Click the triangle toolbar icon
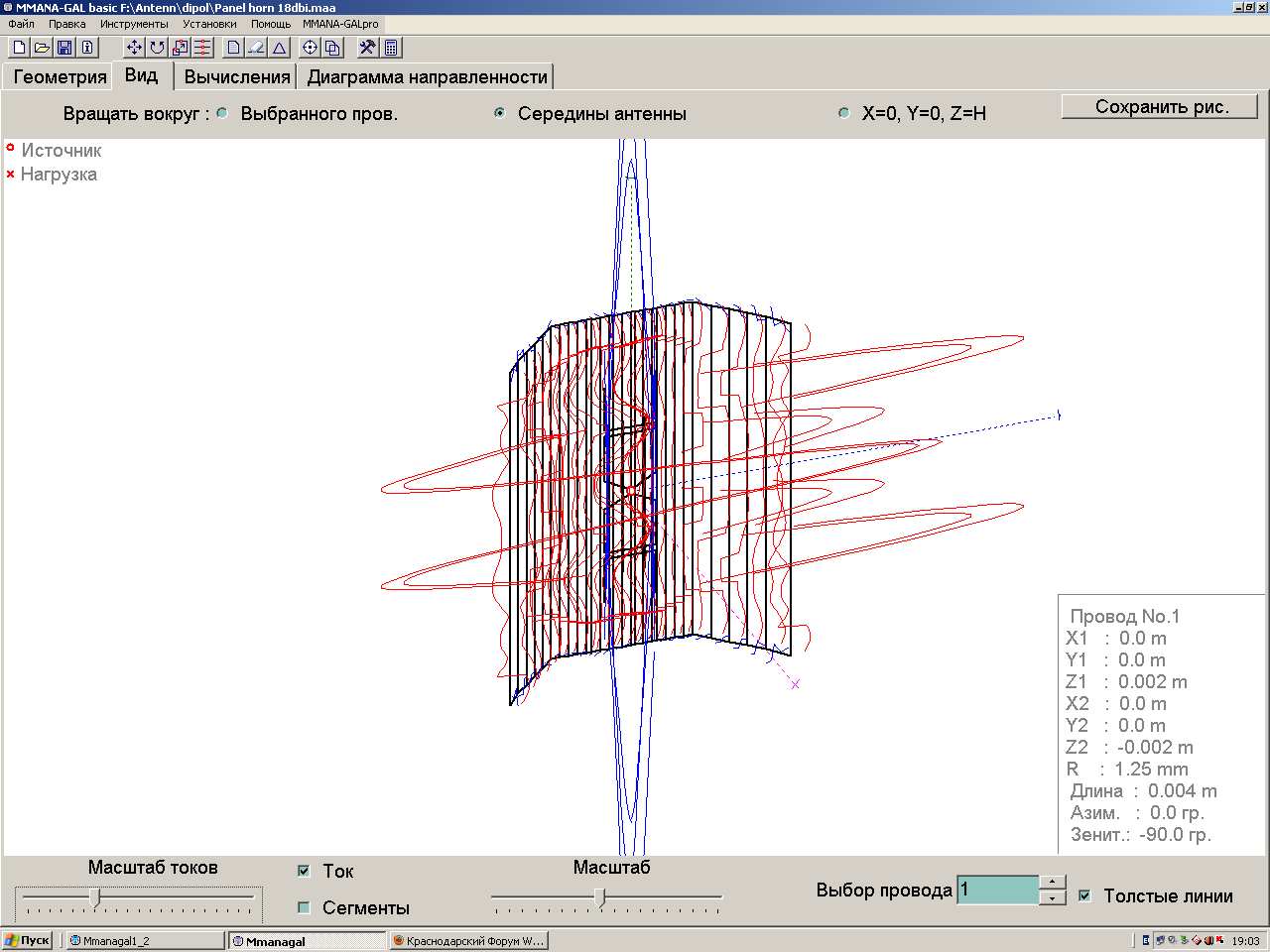 pos(280,48)
